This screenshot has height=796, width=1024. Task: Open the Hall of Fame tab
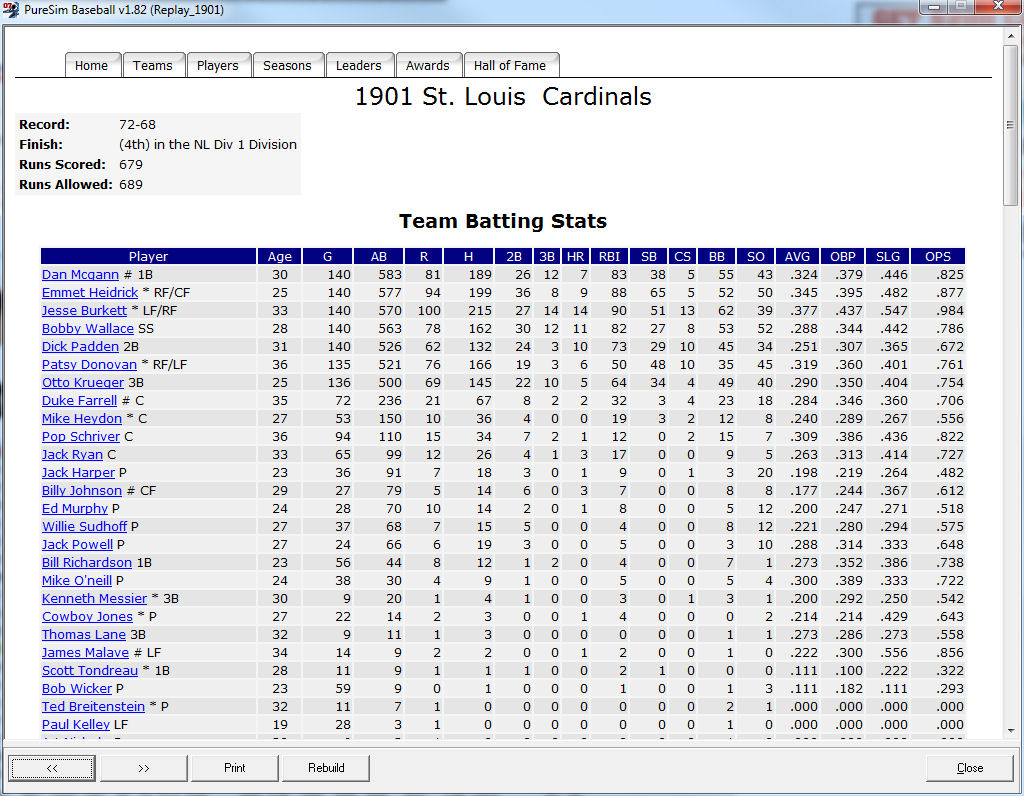[510, 65]
